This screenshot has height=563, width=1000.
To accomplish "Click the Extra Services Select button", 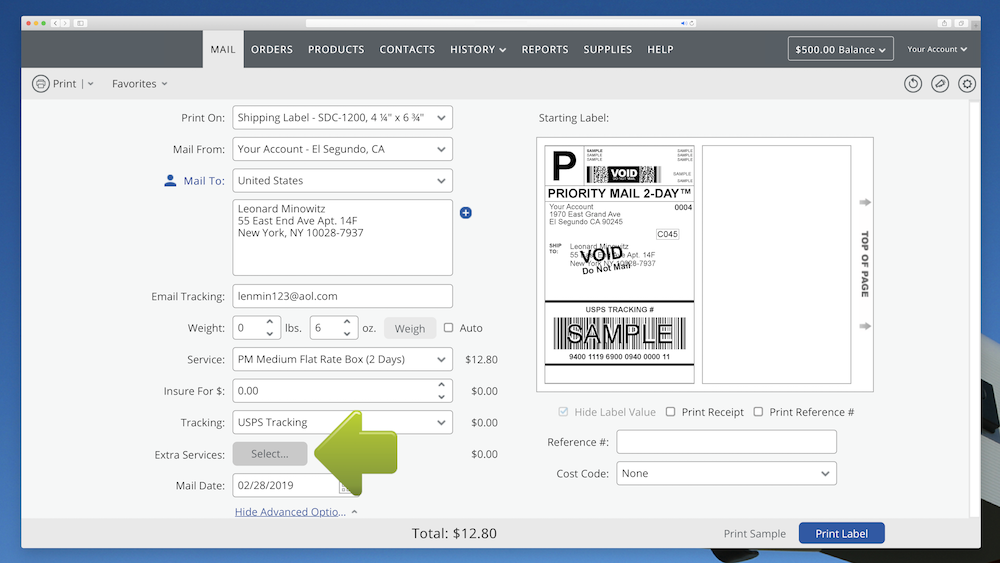I will (270, 454).
